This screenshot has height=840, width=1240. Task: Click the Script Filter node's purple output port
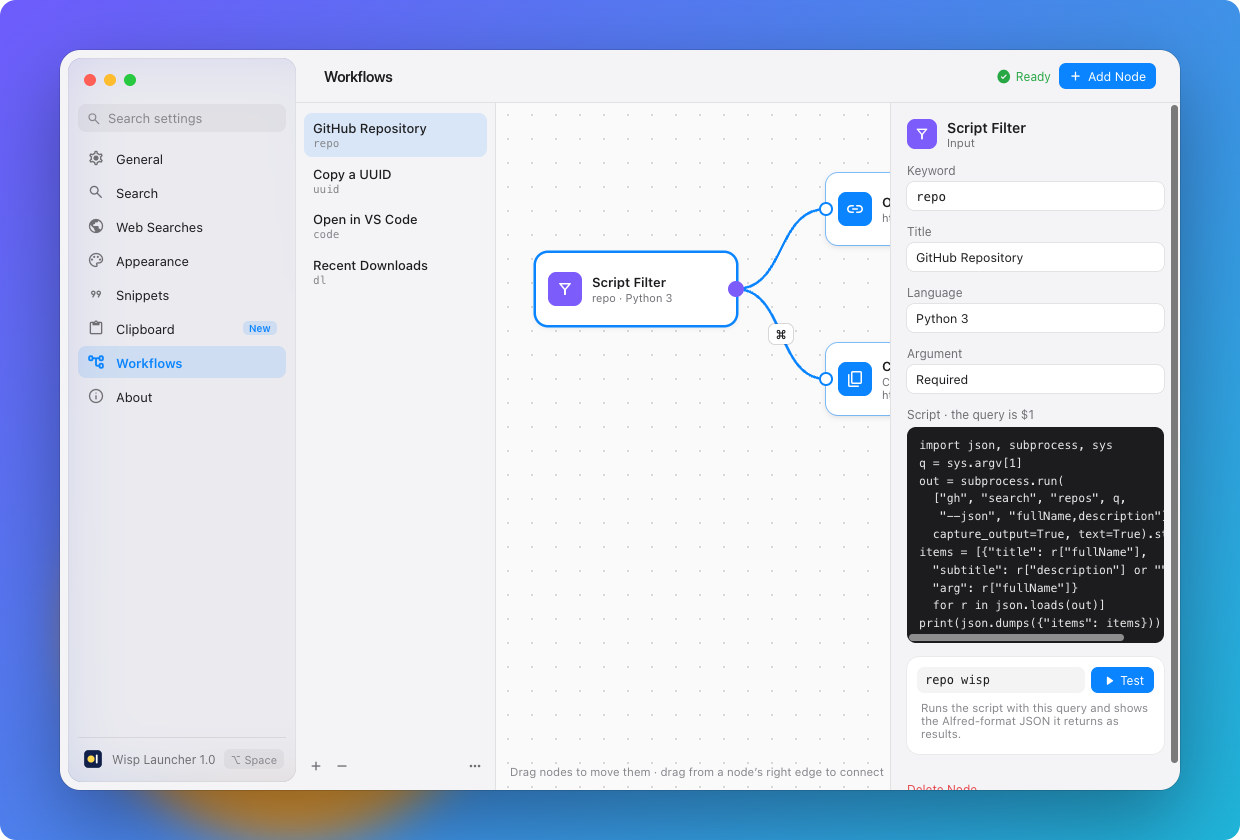coord(736,289)
